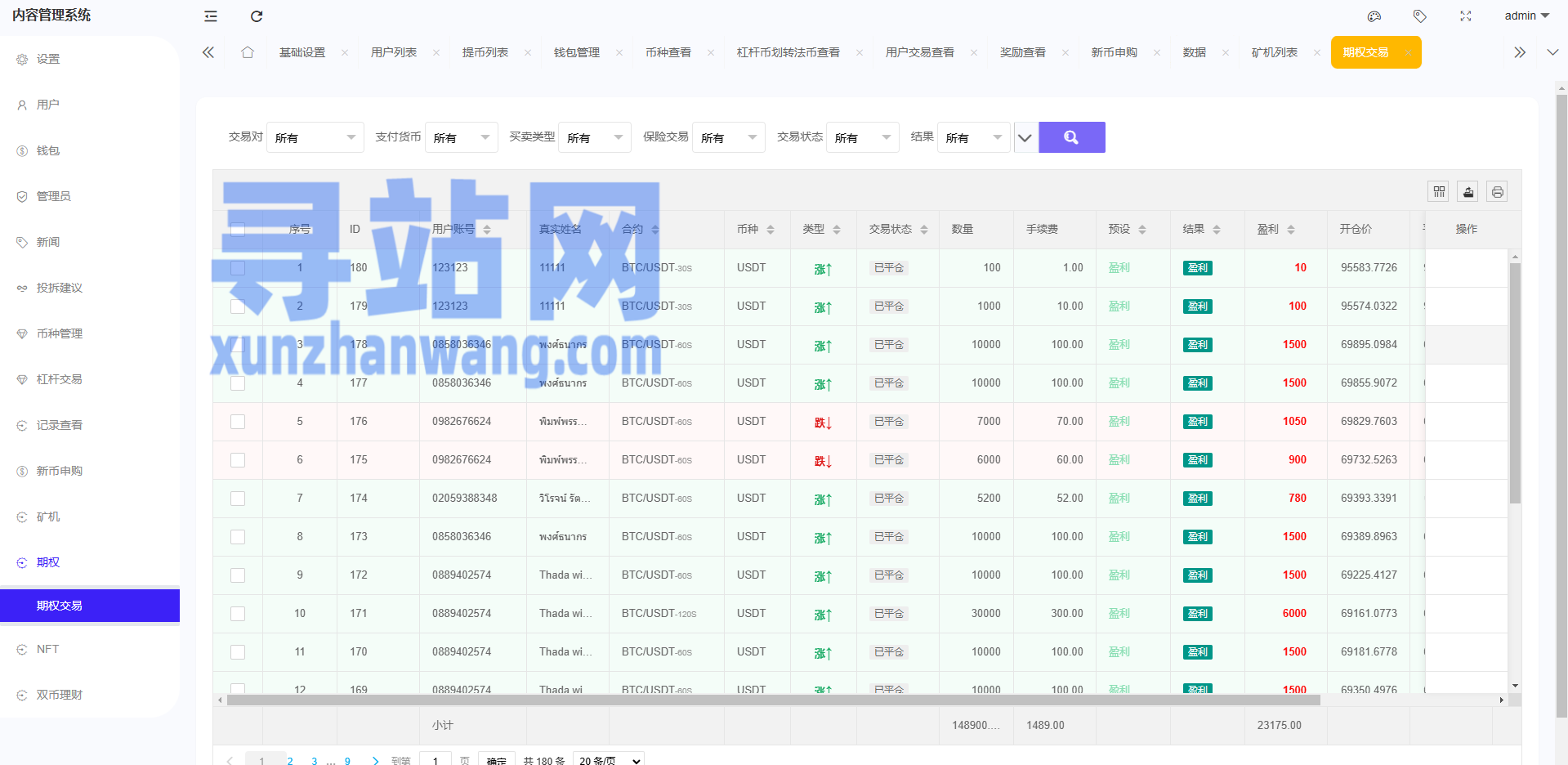Open the 支付货币 dropdown
1568x765 pixels.
coord(462,137)
